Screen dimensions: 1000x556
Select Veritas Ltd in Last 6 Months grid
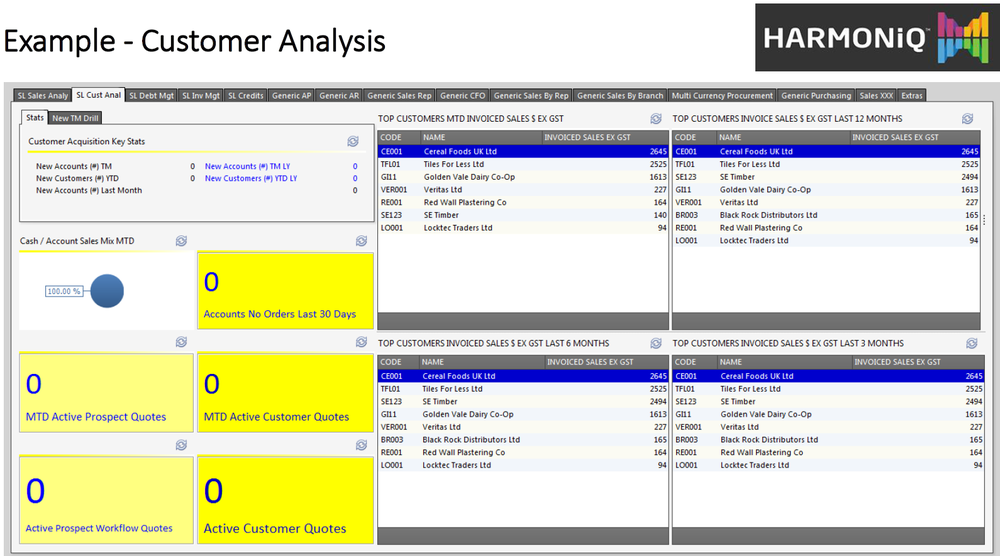pos(523,427)
